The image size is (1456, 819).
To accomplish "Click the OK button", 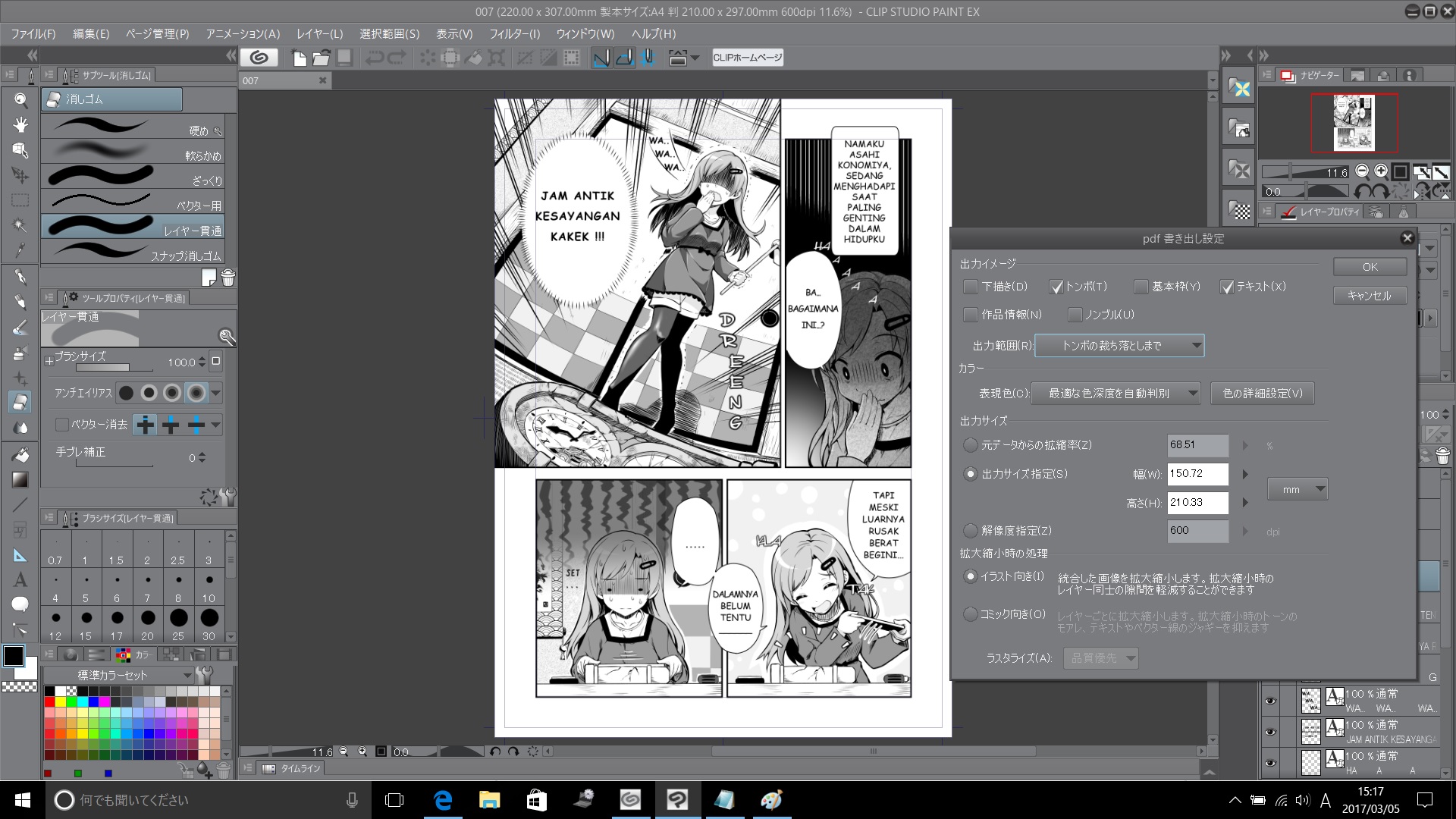I will pyautogui.click(x=1370, y=267).
